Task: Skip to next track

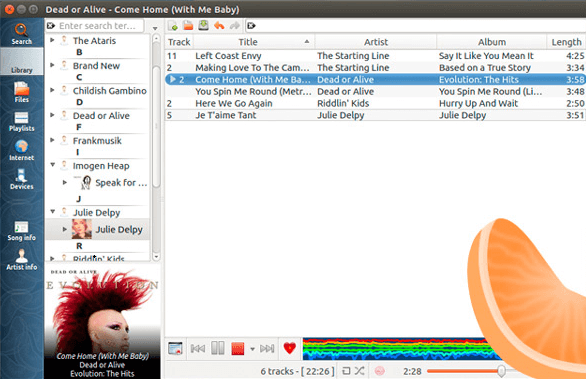Action: (267, 349)
